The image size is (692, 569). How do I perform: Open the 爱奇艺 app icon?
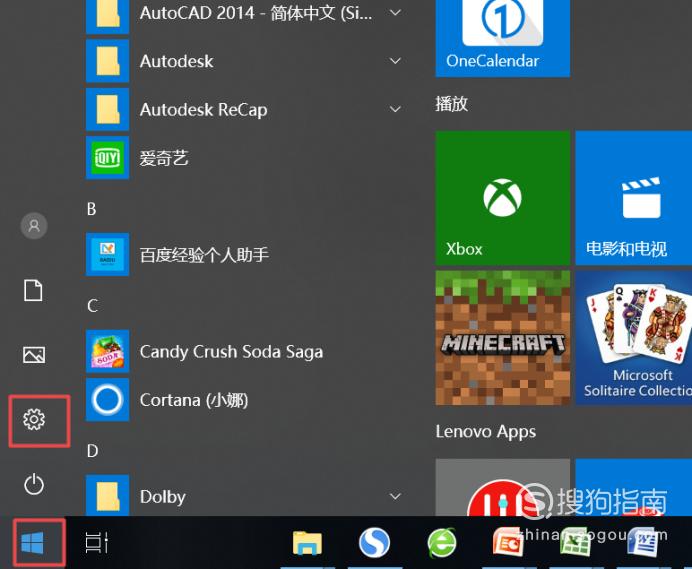coord(107,158)
